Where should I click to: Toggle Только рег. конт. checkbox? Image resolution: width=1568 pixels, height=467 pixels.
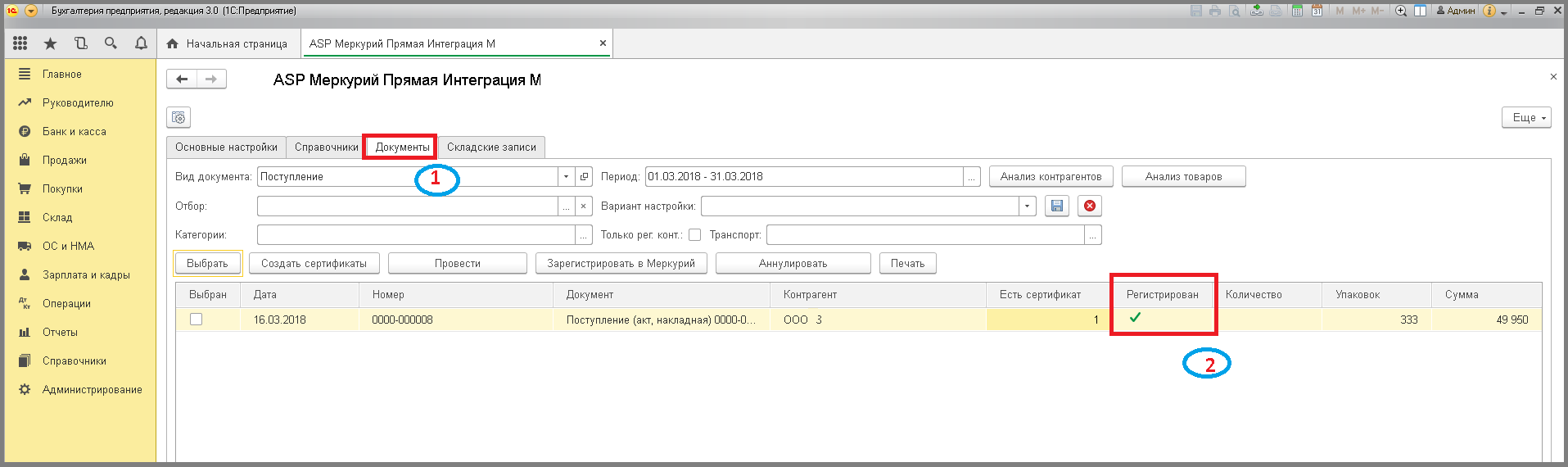[694, 235]
